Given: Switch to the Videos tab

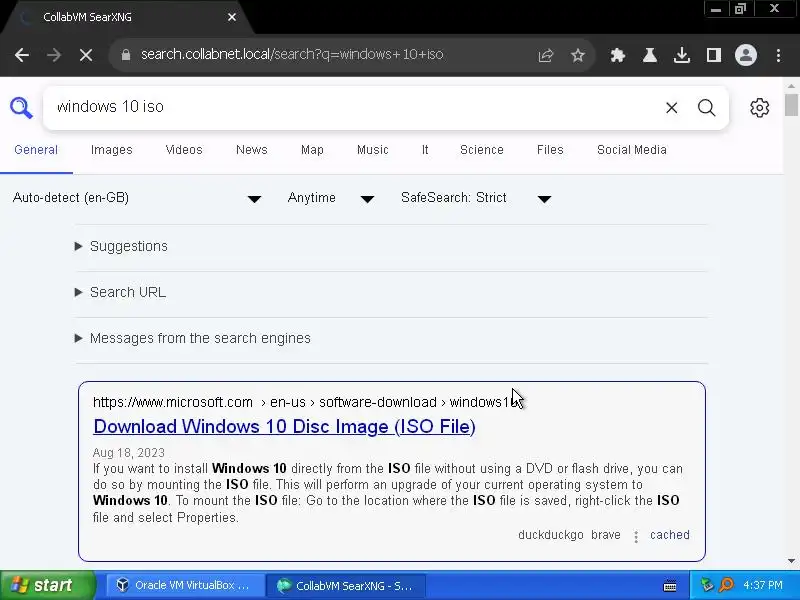Looking at the screenshot, I should pyautogui.click(x=184, y=150).
